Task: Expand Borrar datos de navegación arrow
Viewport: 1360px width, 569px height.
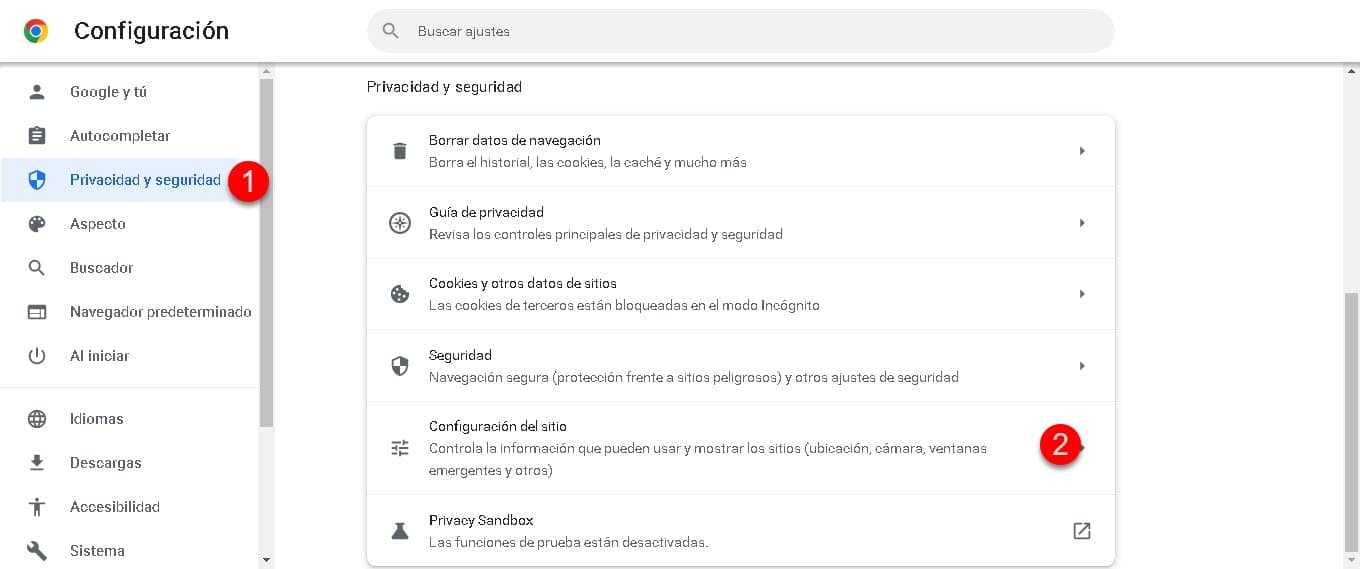Action: point(1082,151)
